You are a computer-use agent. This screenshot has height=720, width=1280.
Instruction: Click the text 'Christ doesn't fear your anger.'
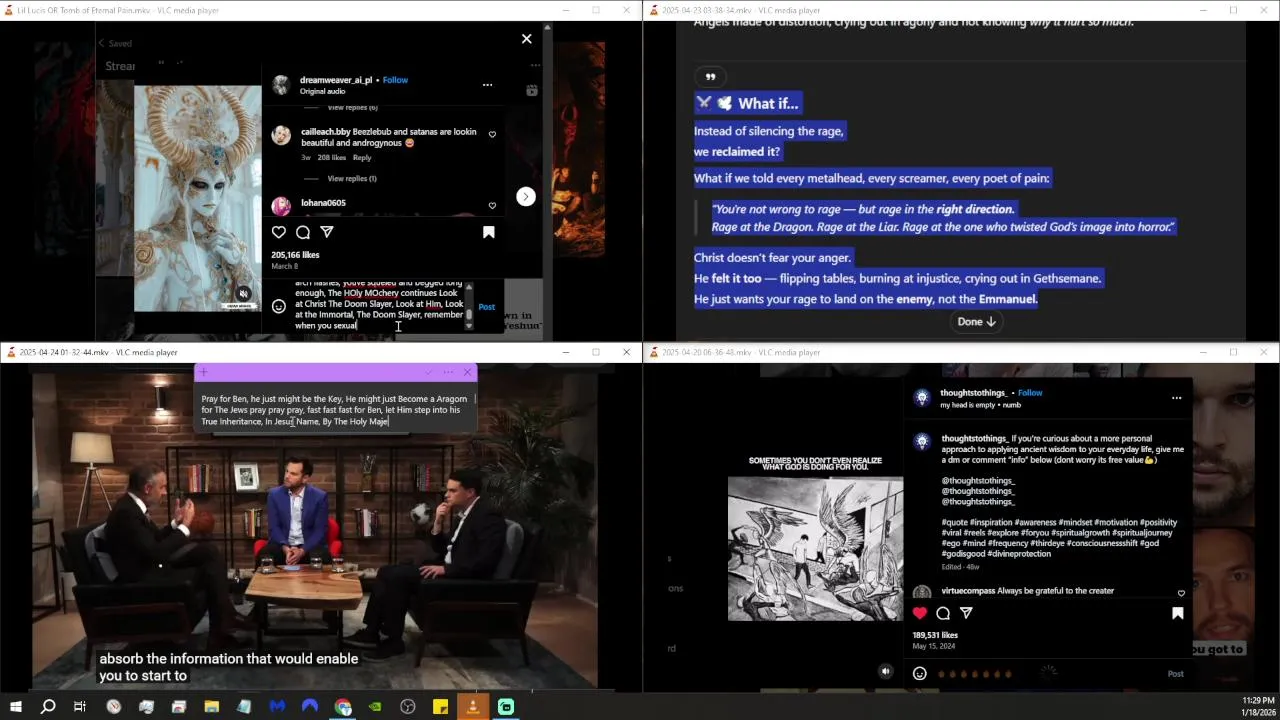(772, 258)
